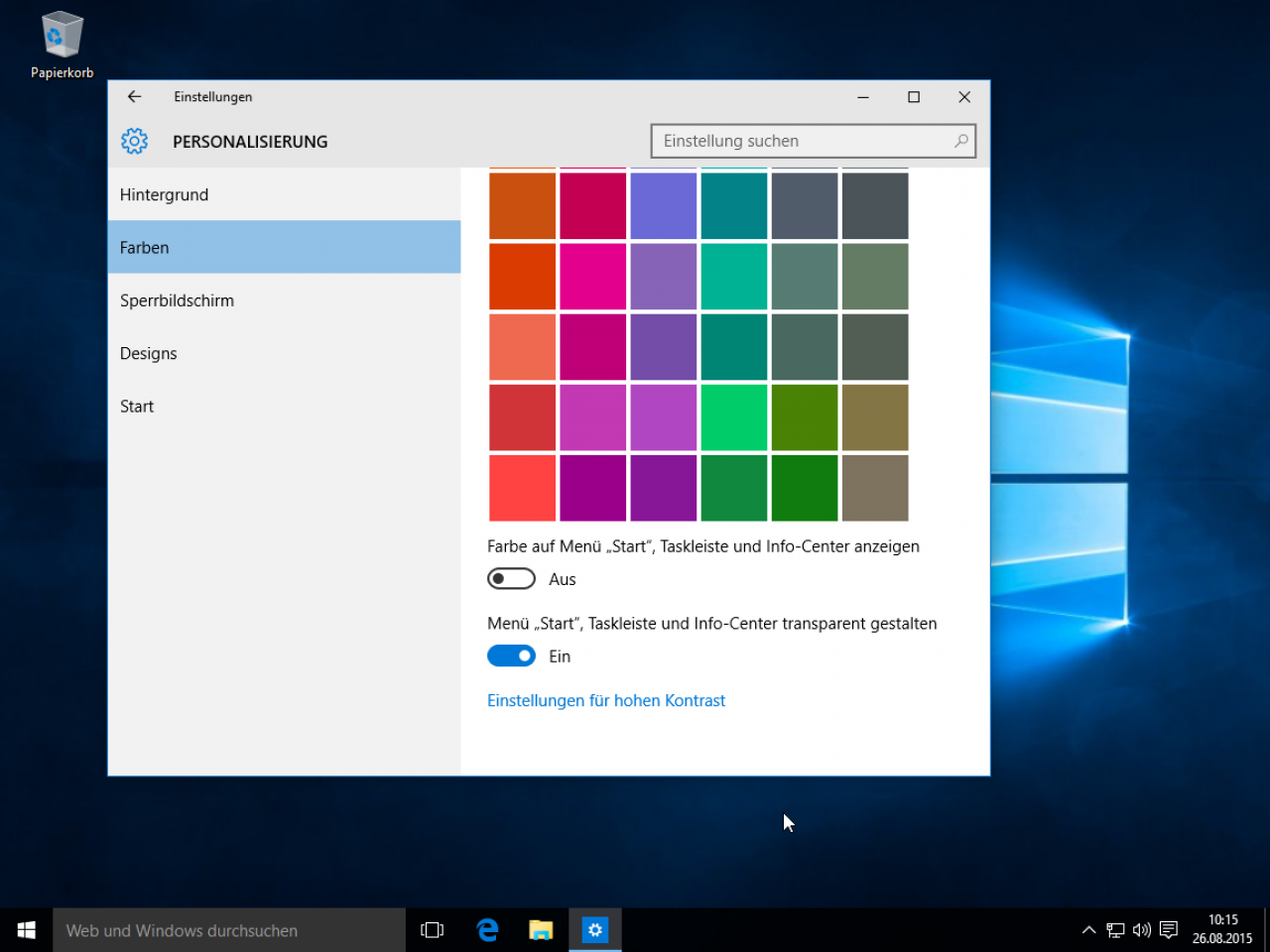1270x952 pixels.
Task: Pick the deep violet swatch in middle row
Action: (664, 347)
